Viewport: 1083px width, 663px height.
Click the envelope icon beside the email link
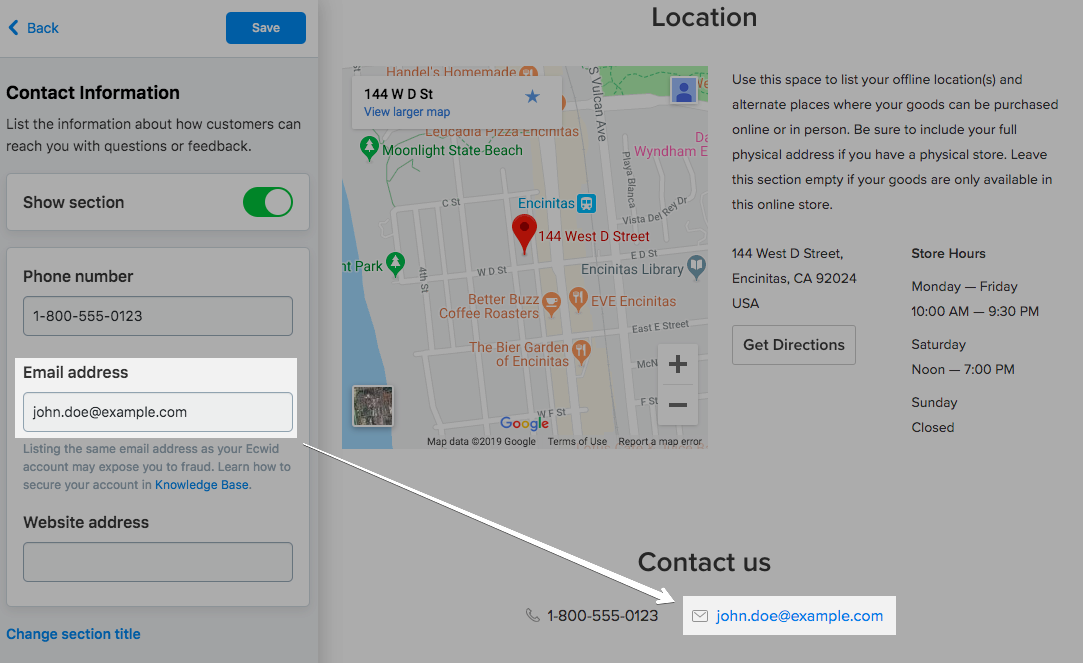(x=700, y=616)
